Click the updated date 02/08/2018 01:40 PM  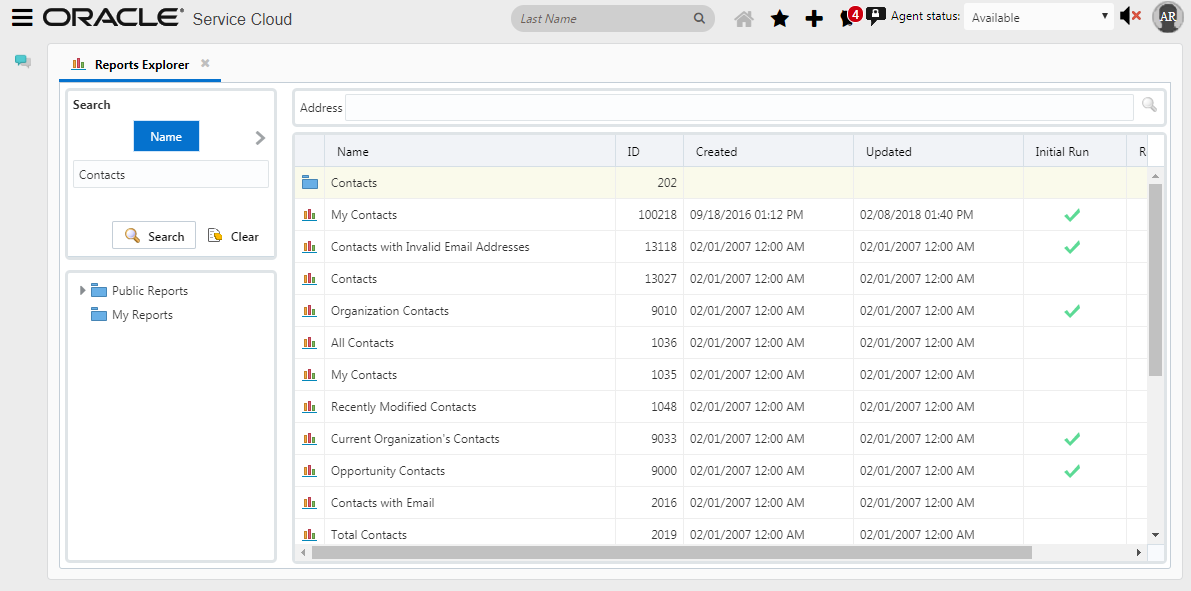[916, 215]
